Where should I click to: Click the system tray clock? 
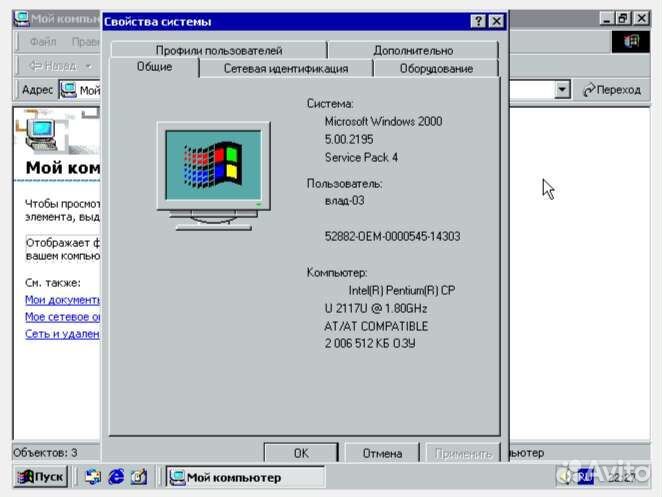pos(621,477)
